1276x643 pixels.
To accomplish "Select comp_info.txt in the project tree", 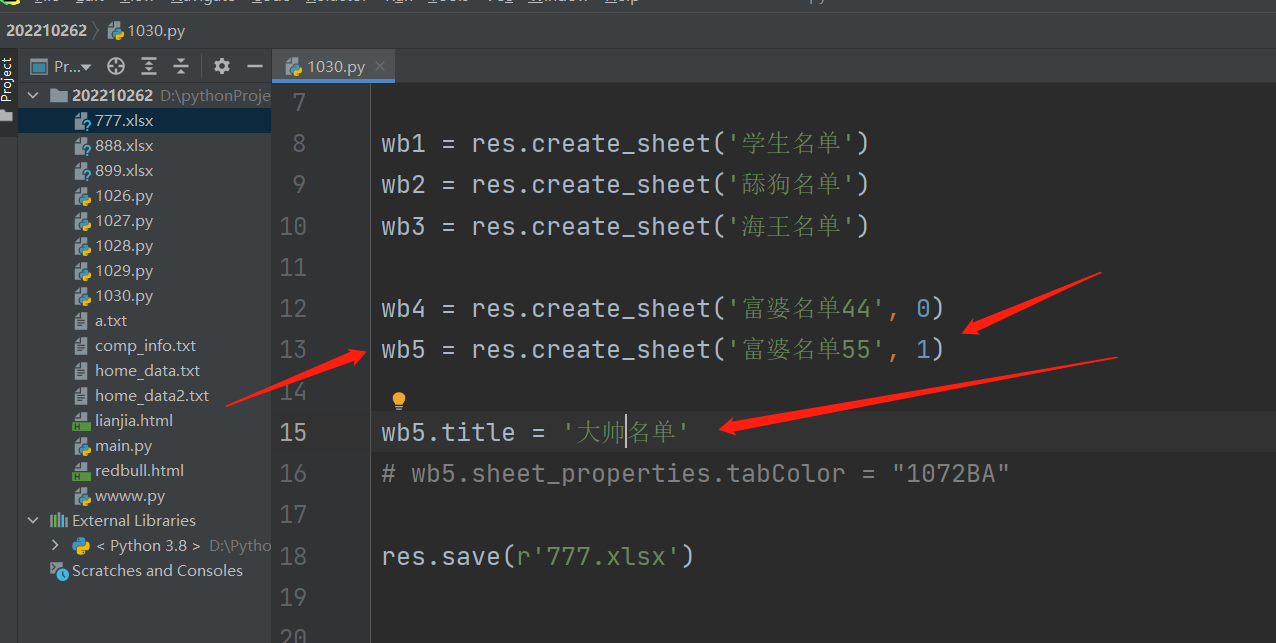I will pos(145,345).
